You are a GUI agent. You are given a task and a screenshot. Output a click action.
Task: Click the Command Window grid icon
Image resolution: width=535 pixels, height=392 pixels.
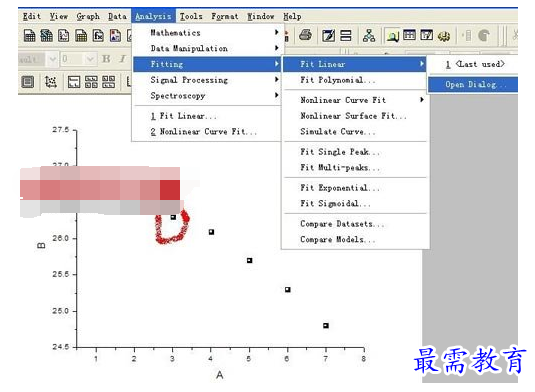click(409, 35)
